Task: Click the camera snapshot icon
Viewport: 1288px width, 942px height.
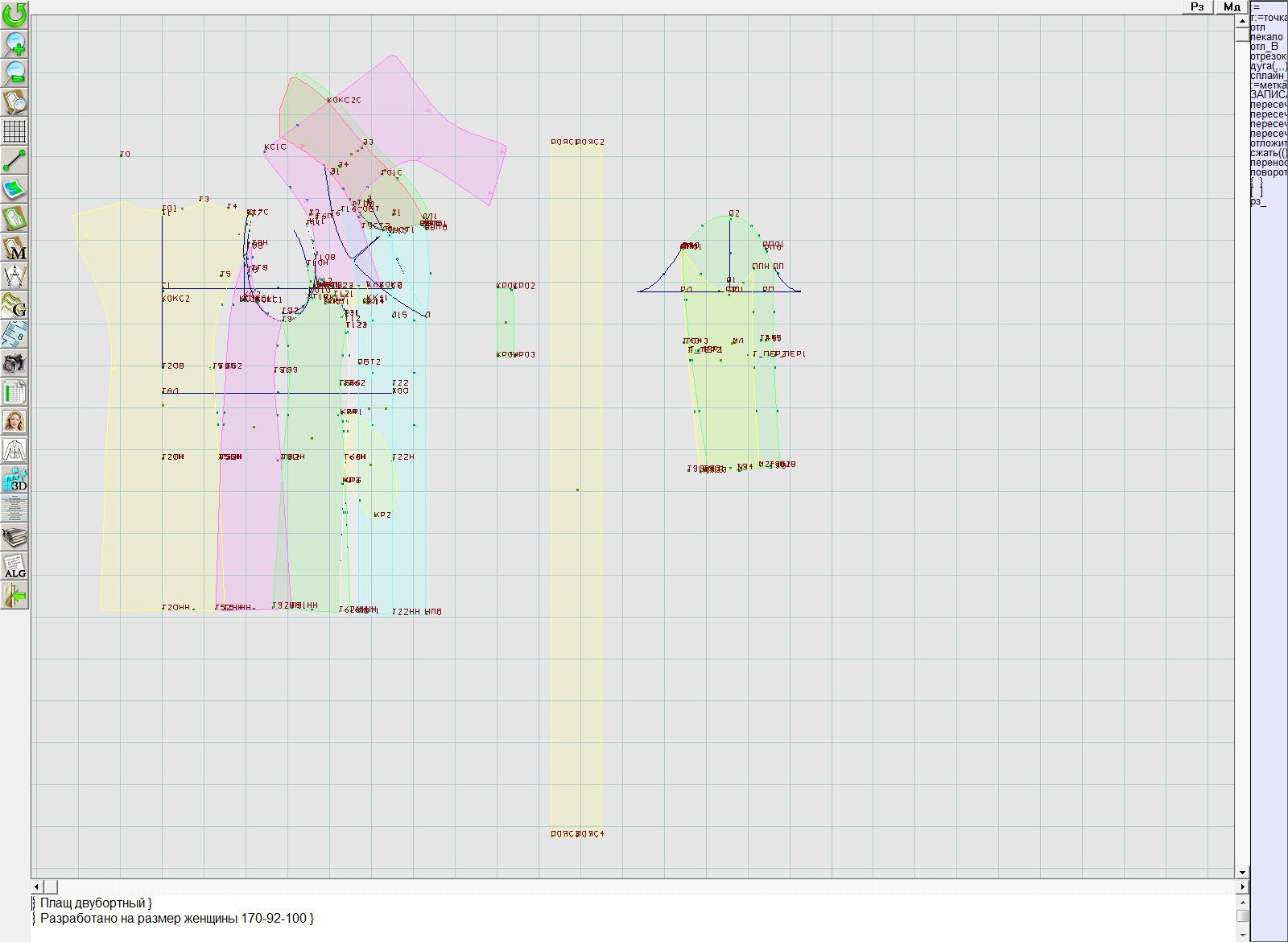Action: [14, 363]
